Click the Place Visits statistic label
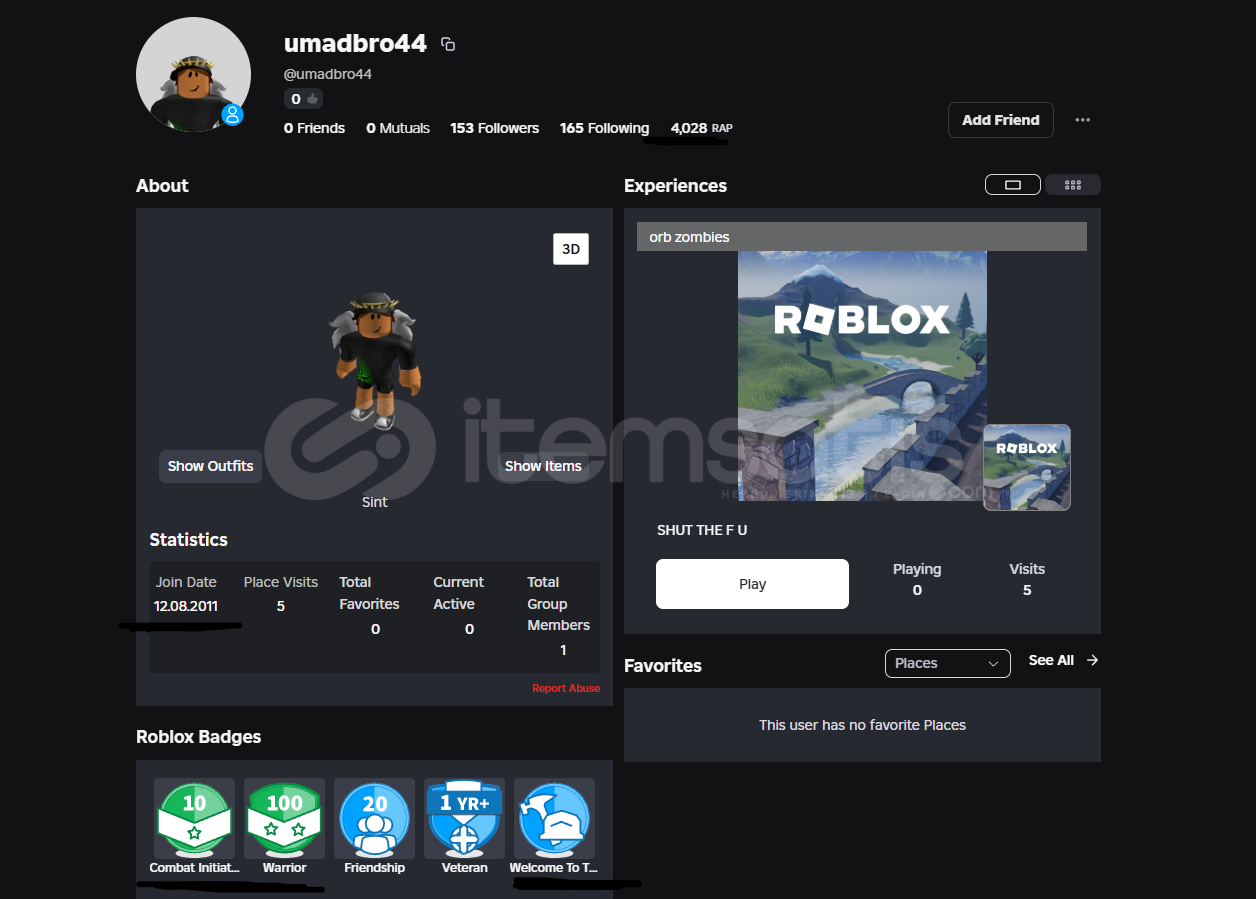 pyautogui.click(x=281, y=582)
